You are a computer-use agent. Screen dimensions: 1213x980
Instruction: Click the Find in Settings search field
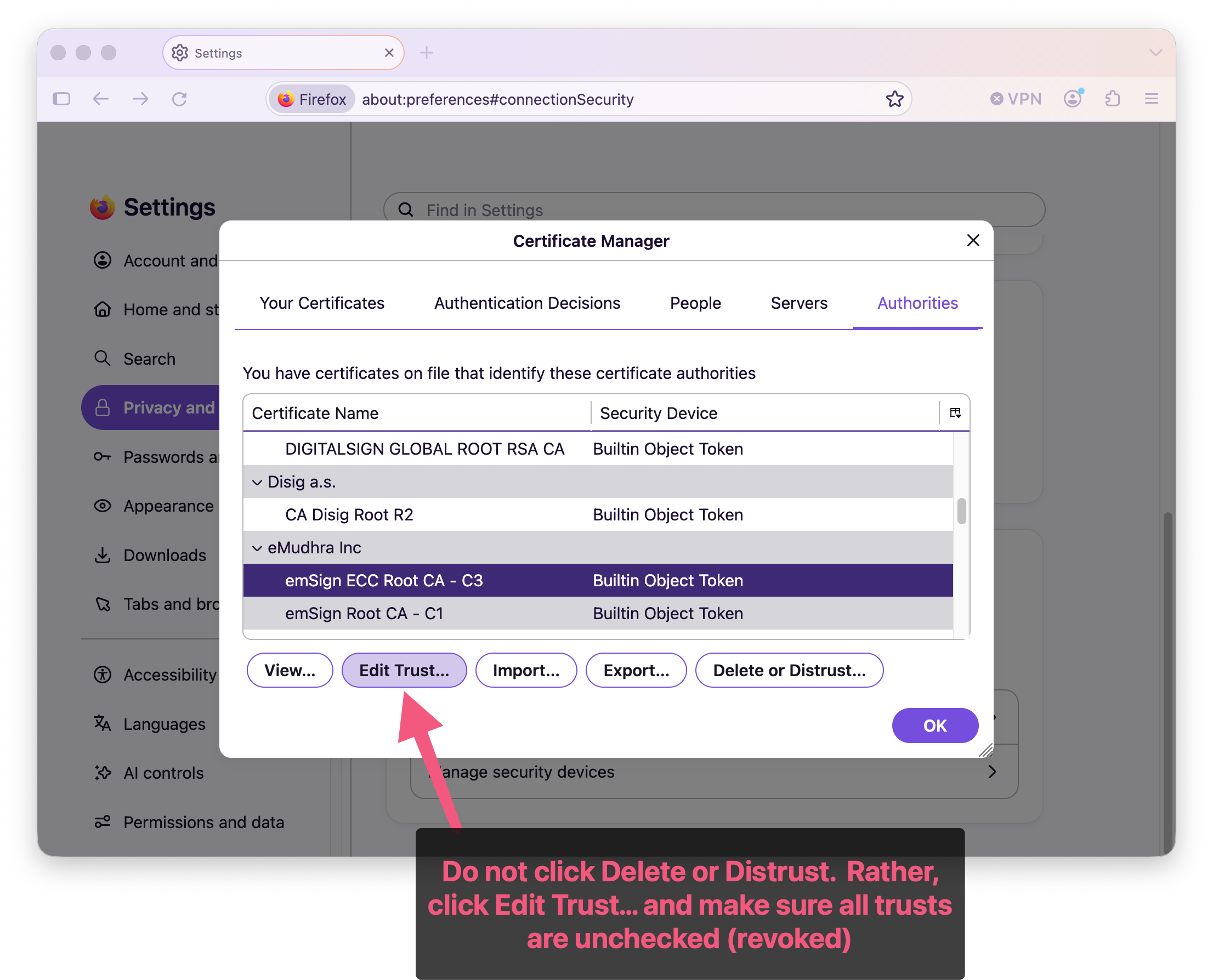[x=714, y=210]
